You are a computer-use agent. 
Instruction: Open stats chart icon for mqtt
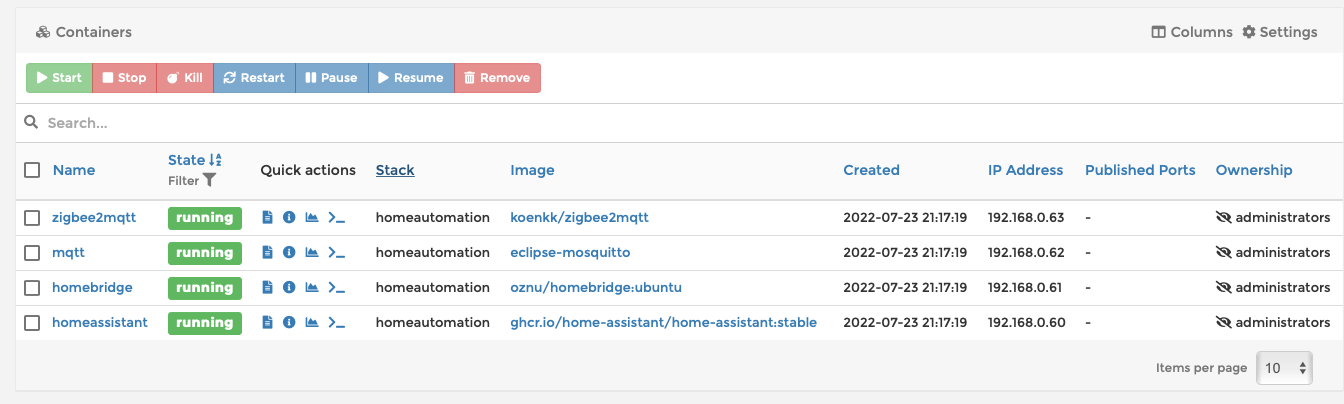pyautogui.click(x=312, y=252)
